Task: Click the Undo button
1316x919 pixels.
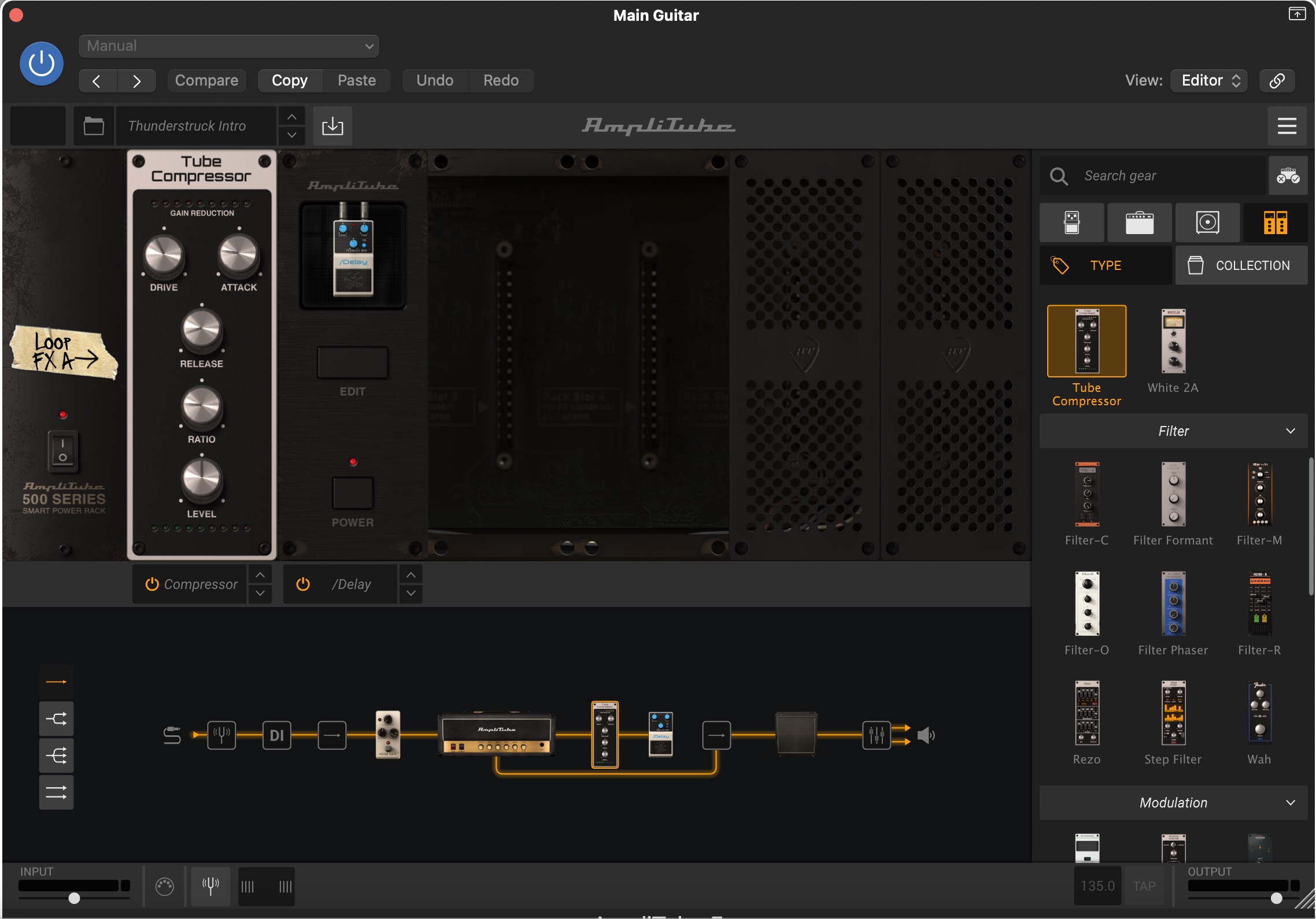Action: click(x=435, y=80)
